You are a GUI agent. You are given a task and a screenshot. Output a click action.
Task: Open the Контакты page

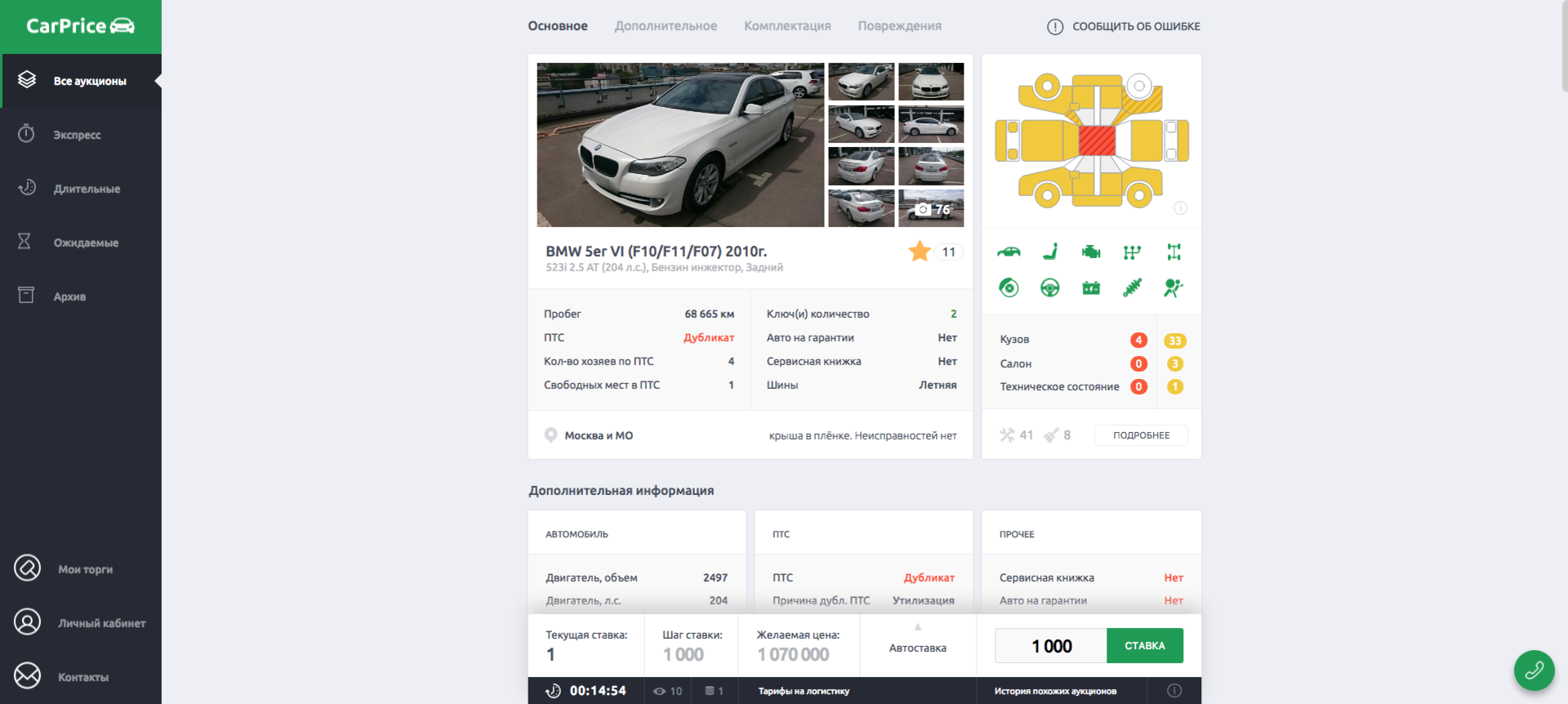[x=82, y=677]
